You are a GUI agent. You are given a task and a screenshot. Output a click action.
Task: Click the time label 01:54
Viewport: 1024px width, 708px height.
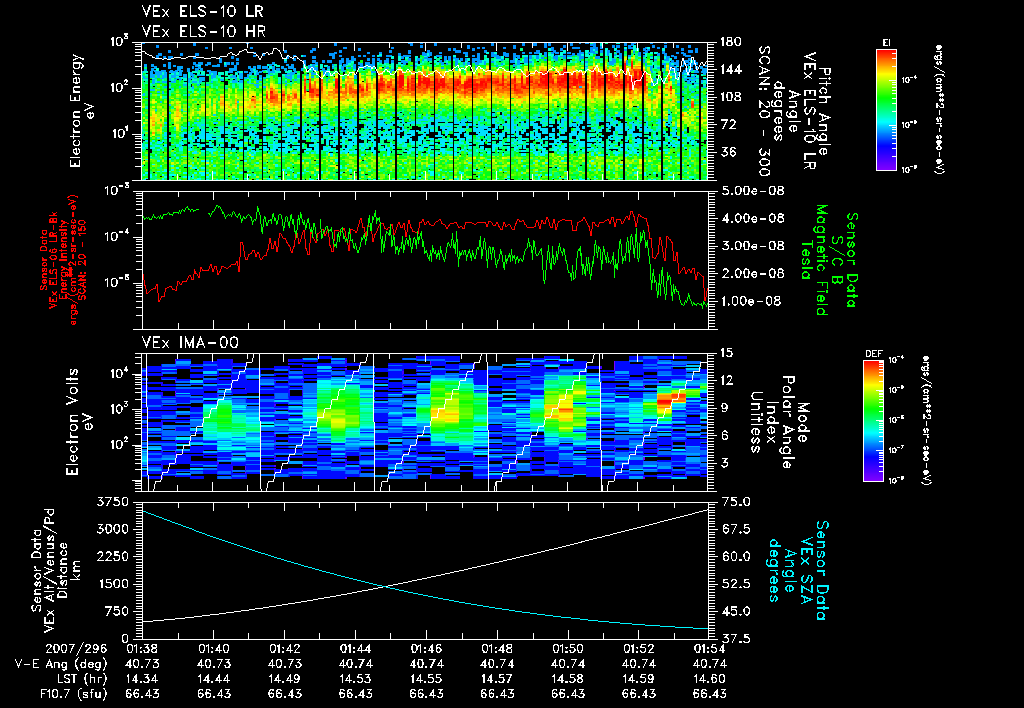point(710,649)
